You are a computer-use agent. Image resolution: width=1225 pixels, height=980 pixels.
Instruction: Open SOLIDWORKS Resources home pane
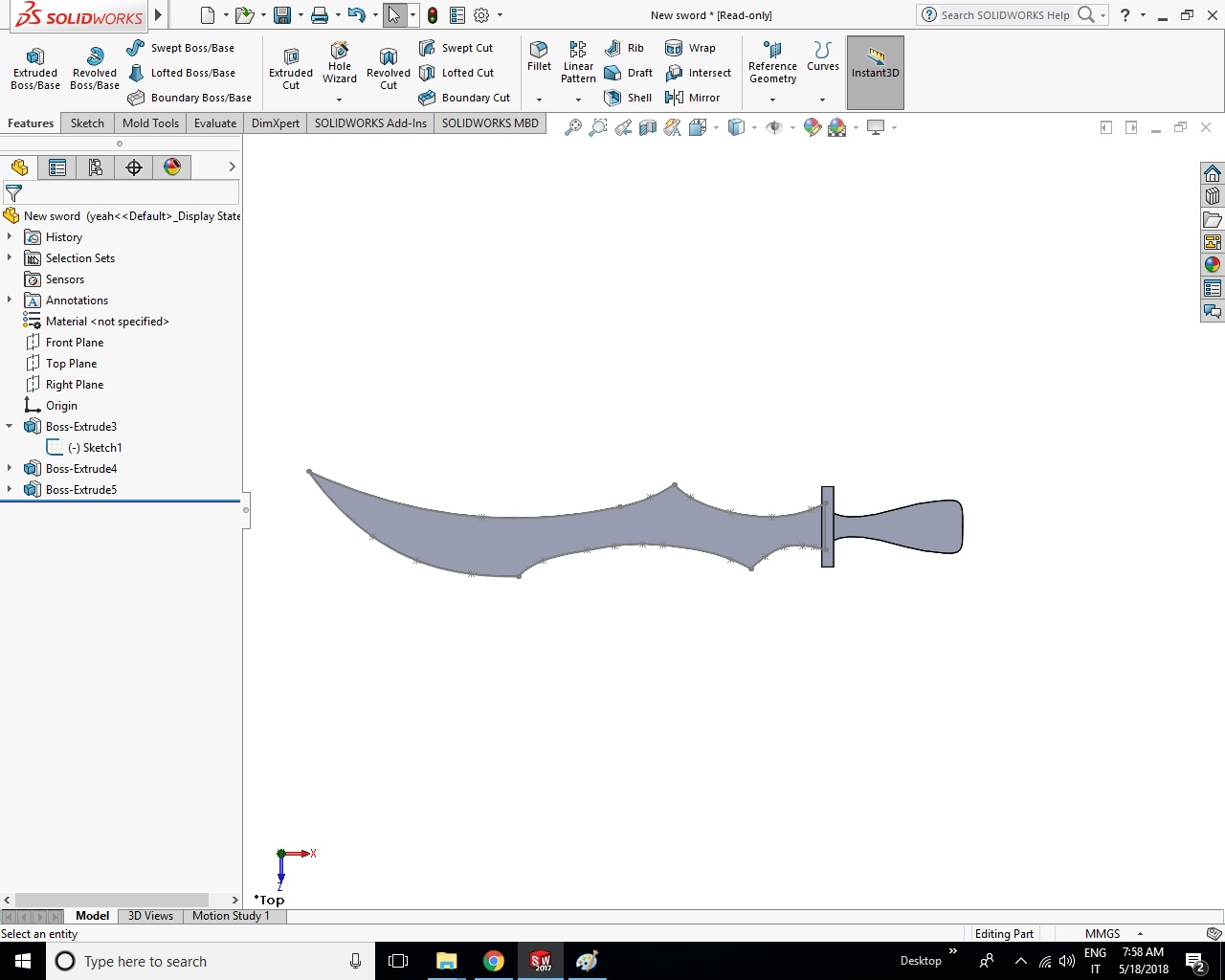(1213, 173)
